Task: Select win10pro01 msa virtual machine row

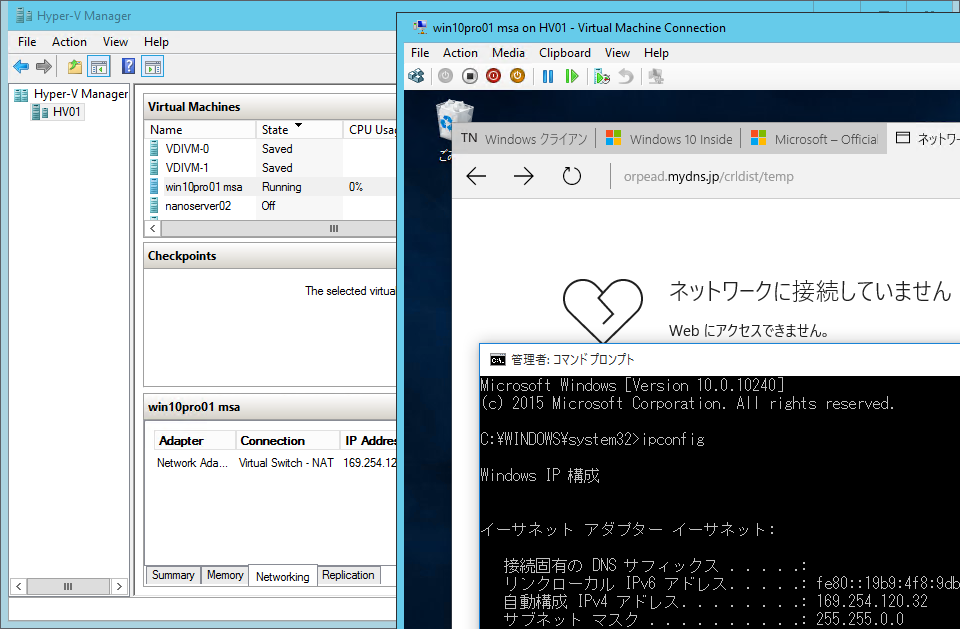Action: point(271,187)
